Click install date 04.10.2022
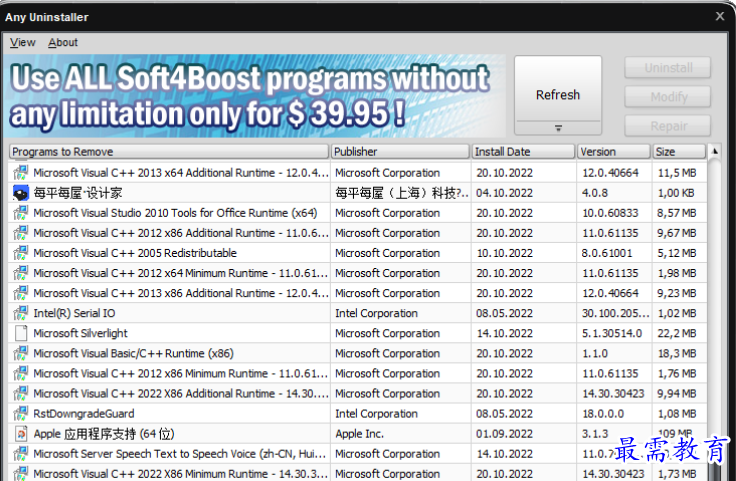Screen dimensions: 736x481 504,193
